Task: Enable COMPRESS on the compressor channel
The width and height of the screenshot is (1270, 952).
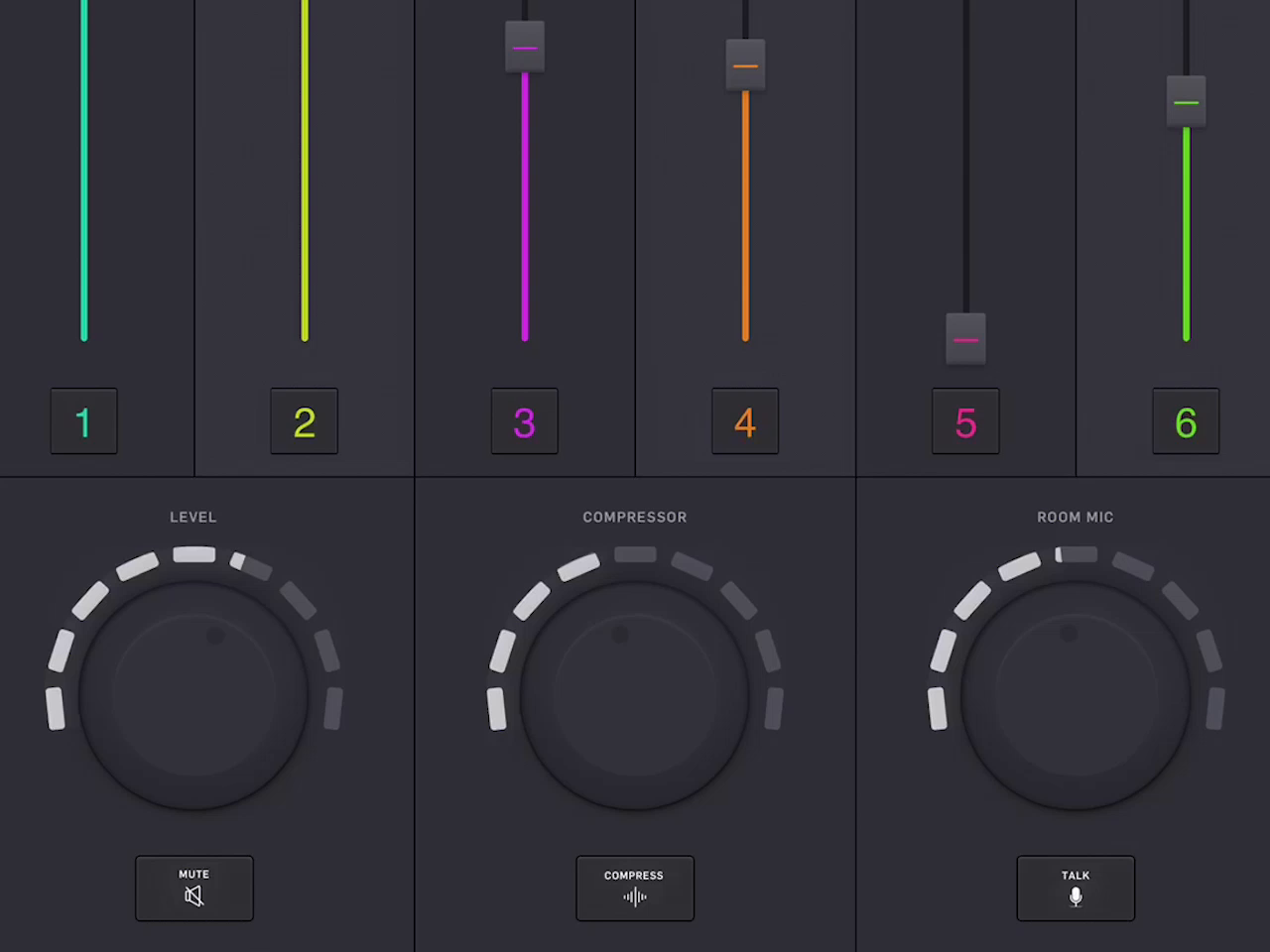Action: coord(634,888)
